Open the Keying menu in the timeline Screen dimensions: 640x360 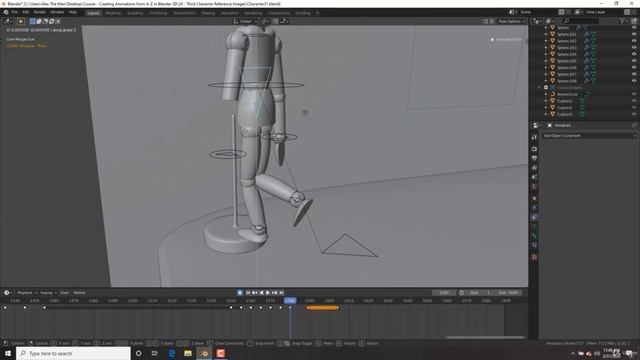click(x=48, y=293)
